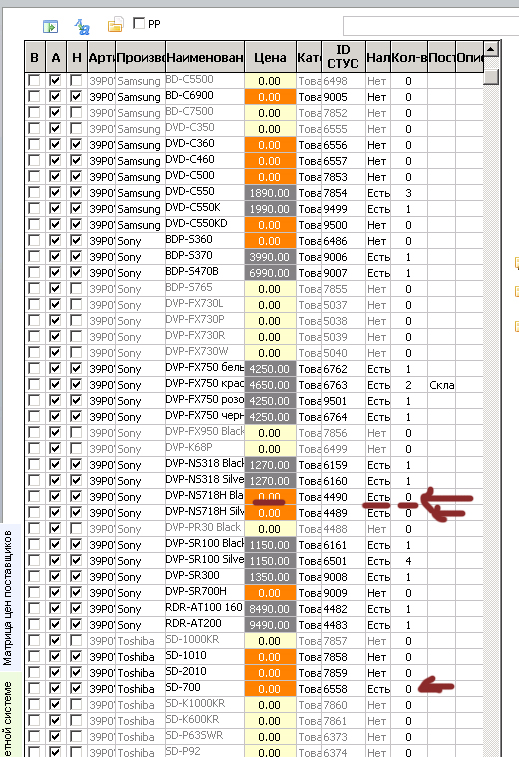Screen dimensions: 519x757
Task: Click the ID СТУС column header
Action: (343, 57)
